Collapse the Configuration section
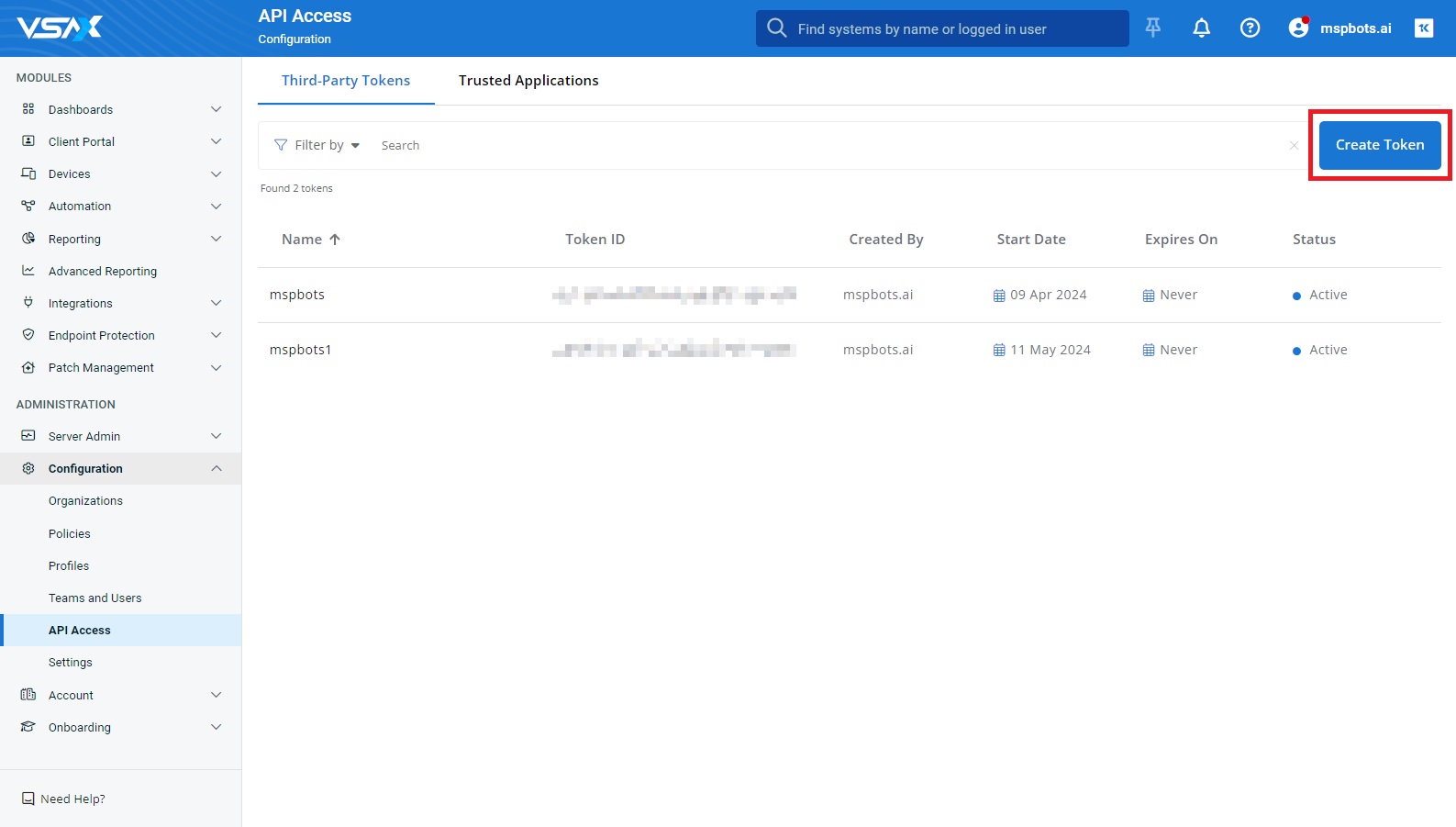The width and height of the screenshot is (1456, 827). [216, 469]
